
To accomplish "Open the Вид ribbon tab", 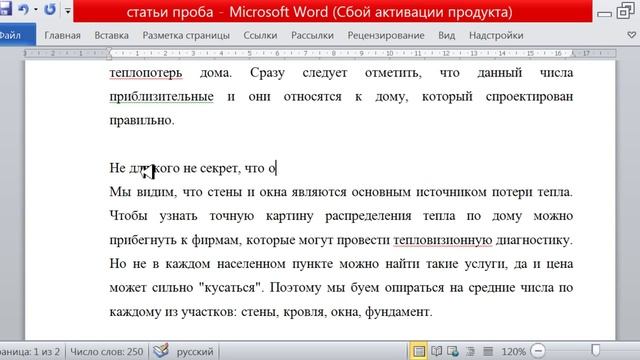I will (447, 36).
